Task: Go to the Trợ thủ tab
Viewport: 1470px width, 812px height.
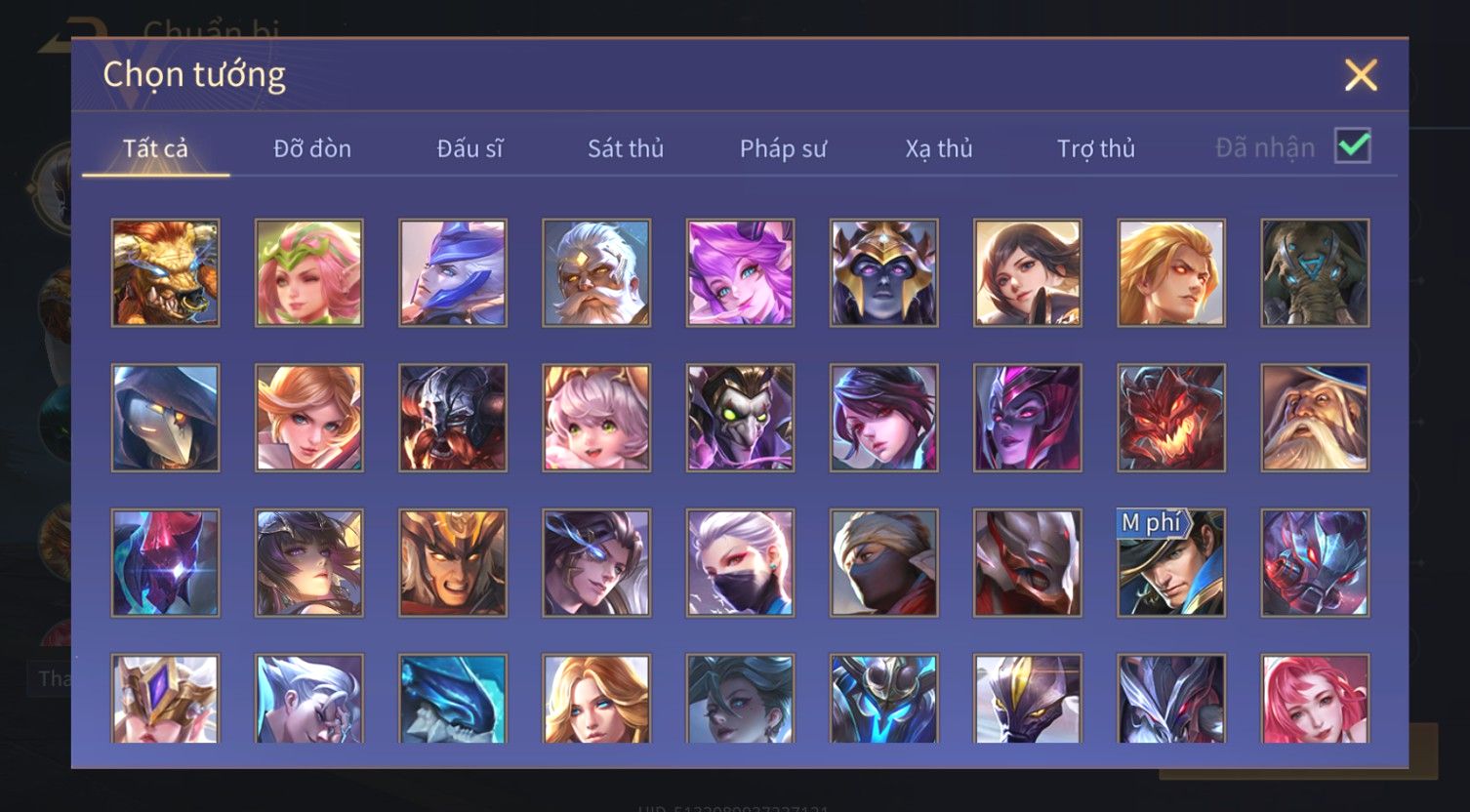Action: coord(1096,148)
